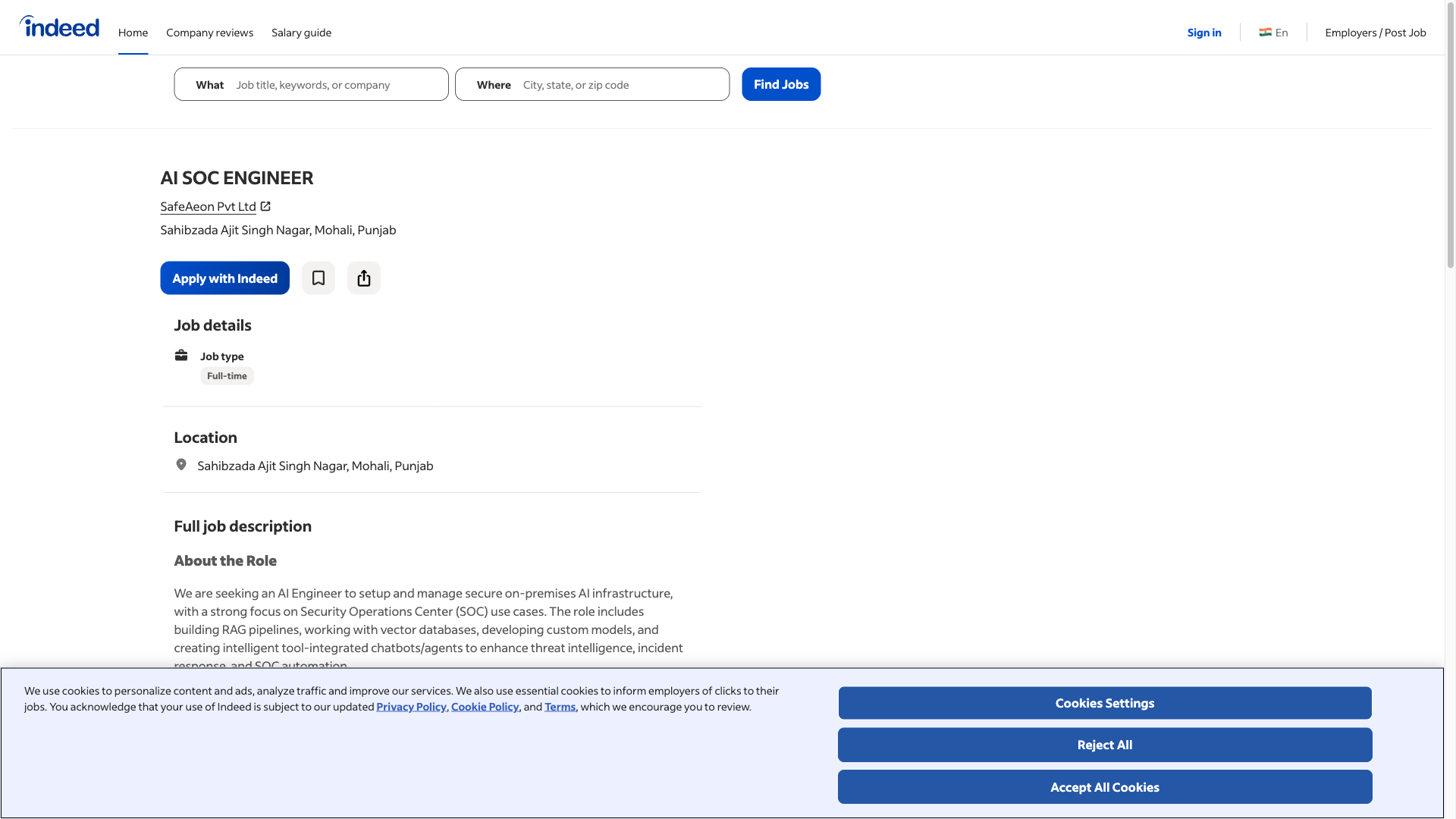Focus the Where city field
The image size is (1456, 819).
(x=592, y=84)
